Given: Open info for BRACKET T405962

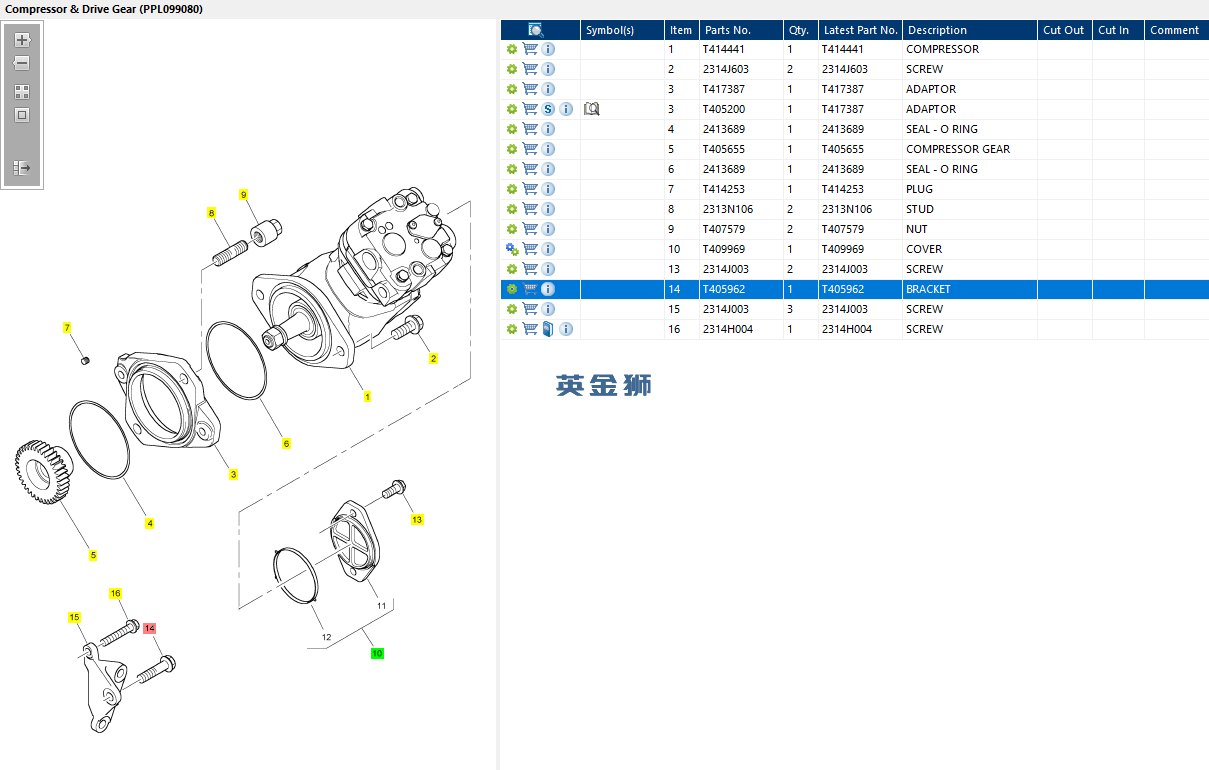Looking at the screenshot, I should point(548,289).
